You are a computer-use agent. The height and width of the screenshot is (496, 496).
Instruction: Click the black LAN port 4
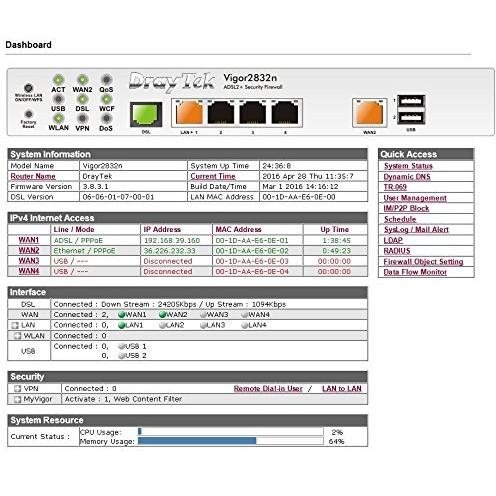(x=285, y=113)
